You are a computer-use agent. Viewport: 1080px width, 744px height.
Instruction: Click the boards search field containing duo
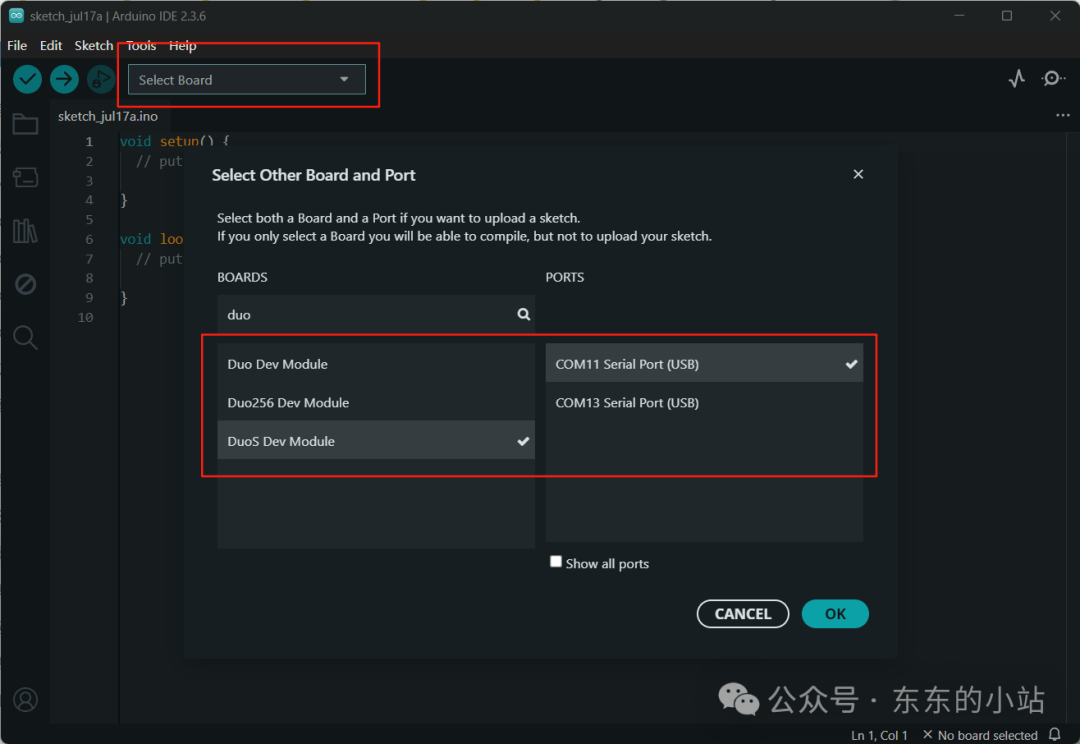tap(376, 315)
